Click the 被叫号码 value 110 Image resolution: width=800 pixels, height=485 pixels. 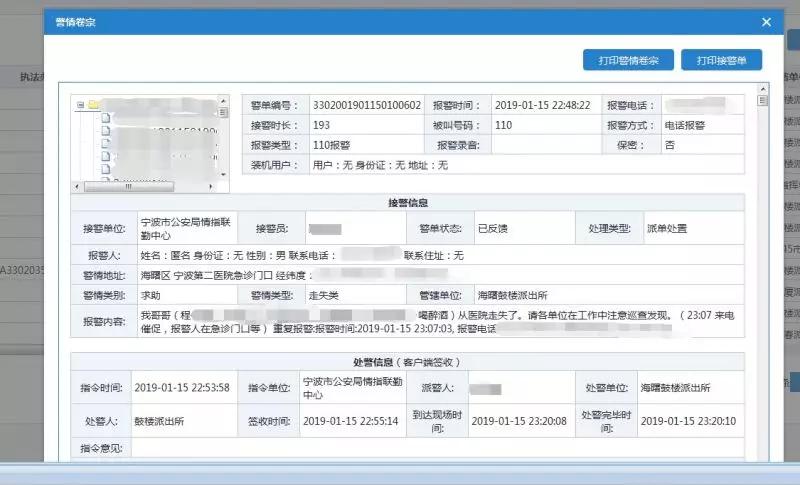tap(503, 125)
